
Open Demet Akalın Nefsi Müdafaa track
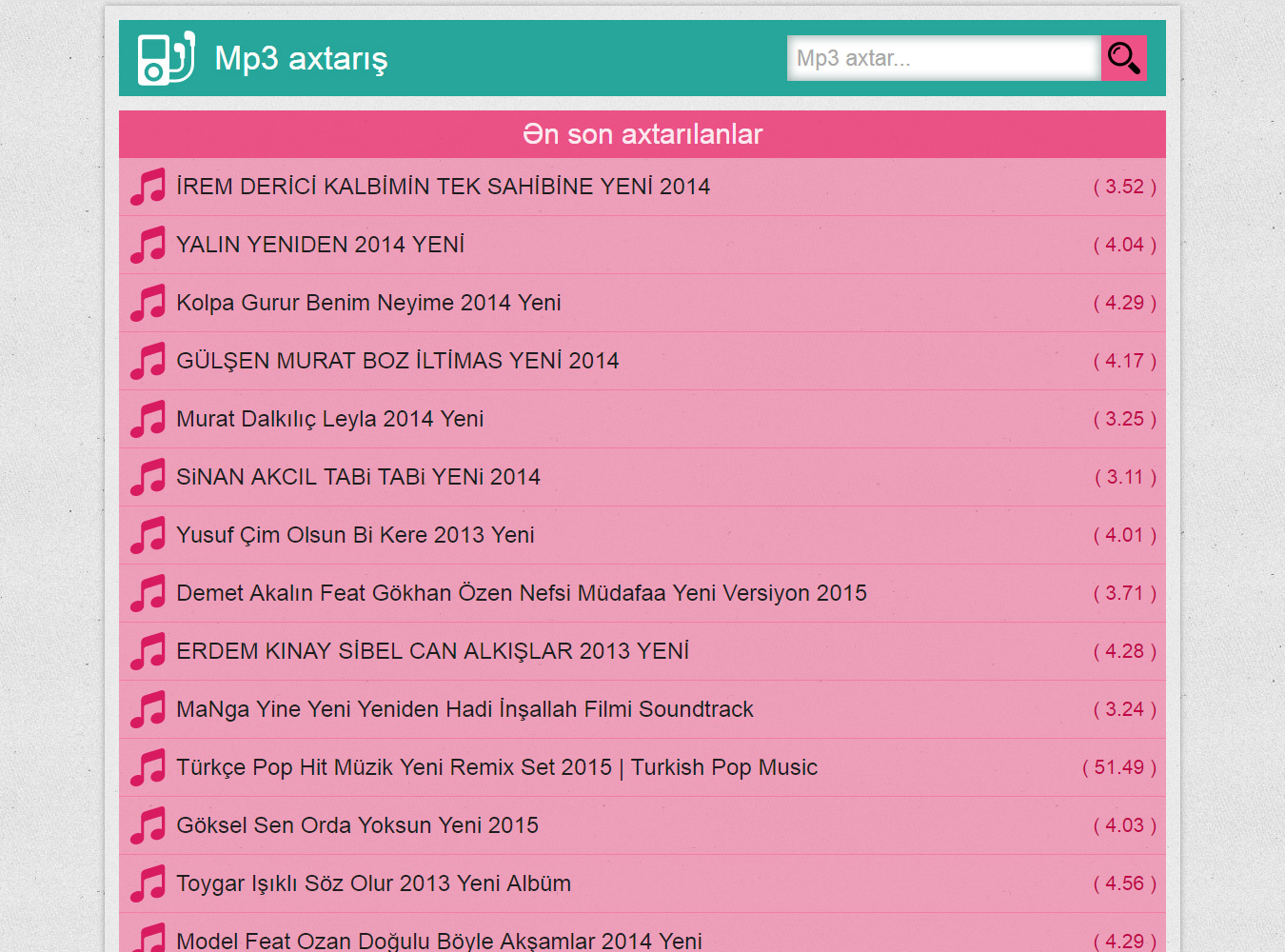[x=521, y=593]
